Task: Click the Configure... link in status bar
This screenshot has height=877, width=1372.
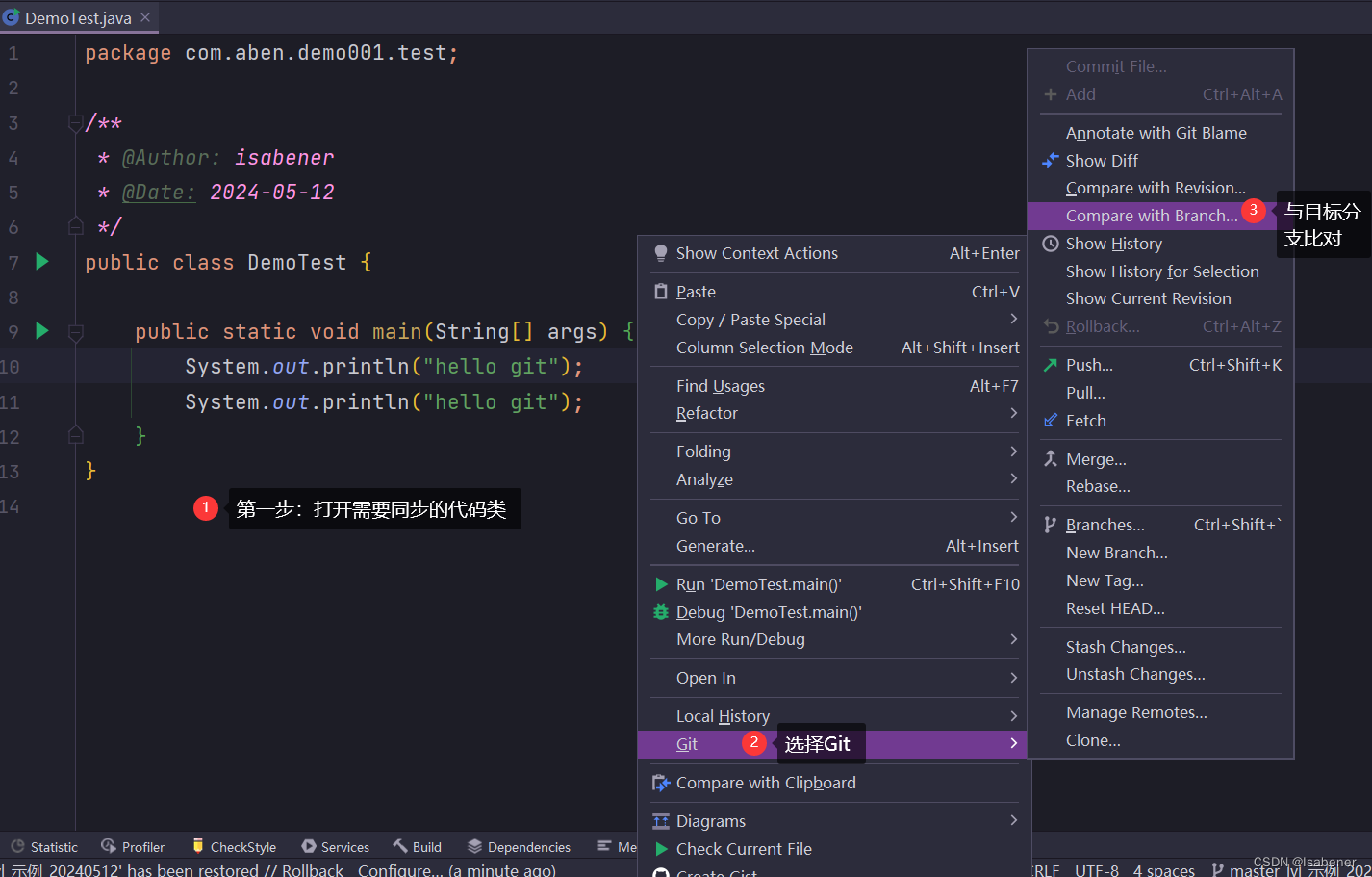Action: tap(400, 869)
